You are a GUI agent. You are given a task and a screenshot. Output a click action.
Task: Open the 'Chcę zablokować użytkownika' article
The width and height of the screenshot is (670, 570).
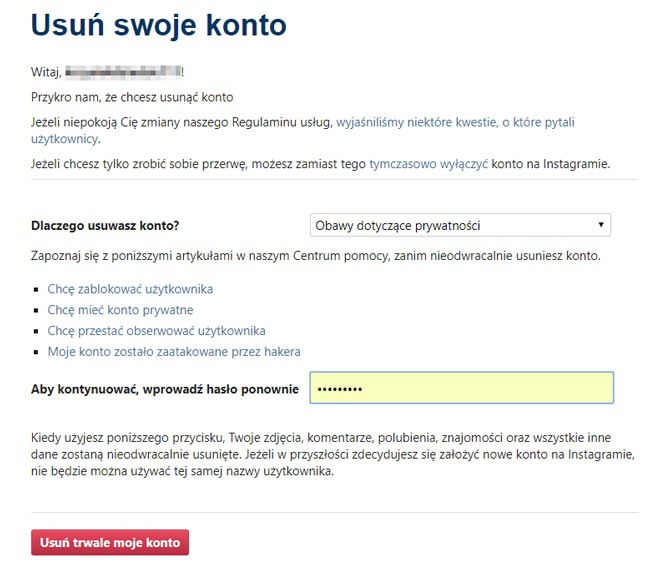coord(130,289)
